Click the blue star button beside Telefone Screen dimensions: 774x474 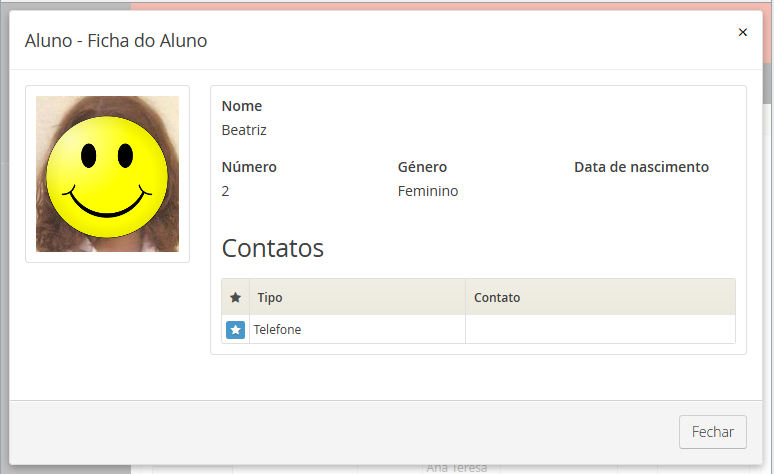[235, 330]
